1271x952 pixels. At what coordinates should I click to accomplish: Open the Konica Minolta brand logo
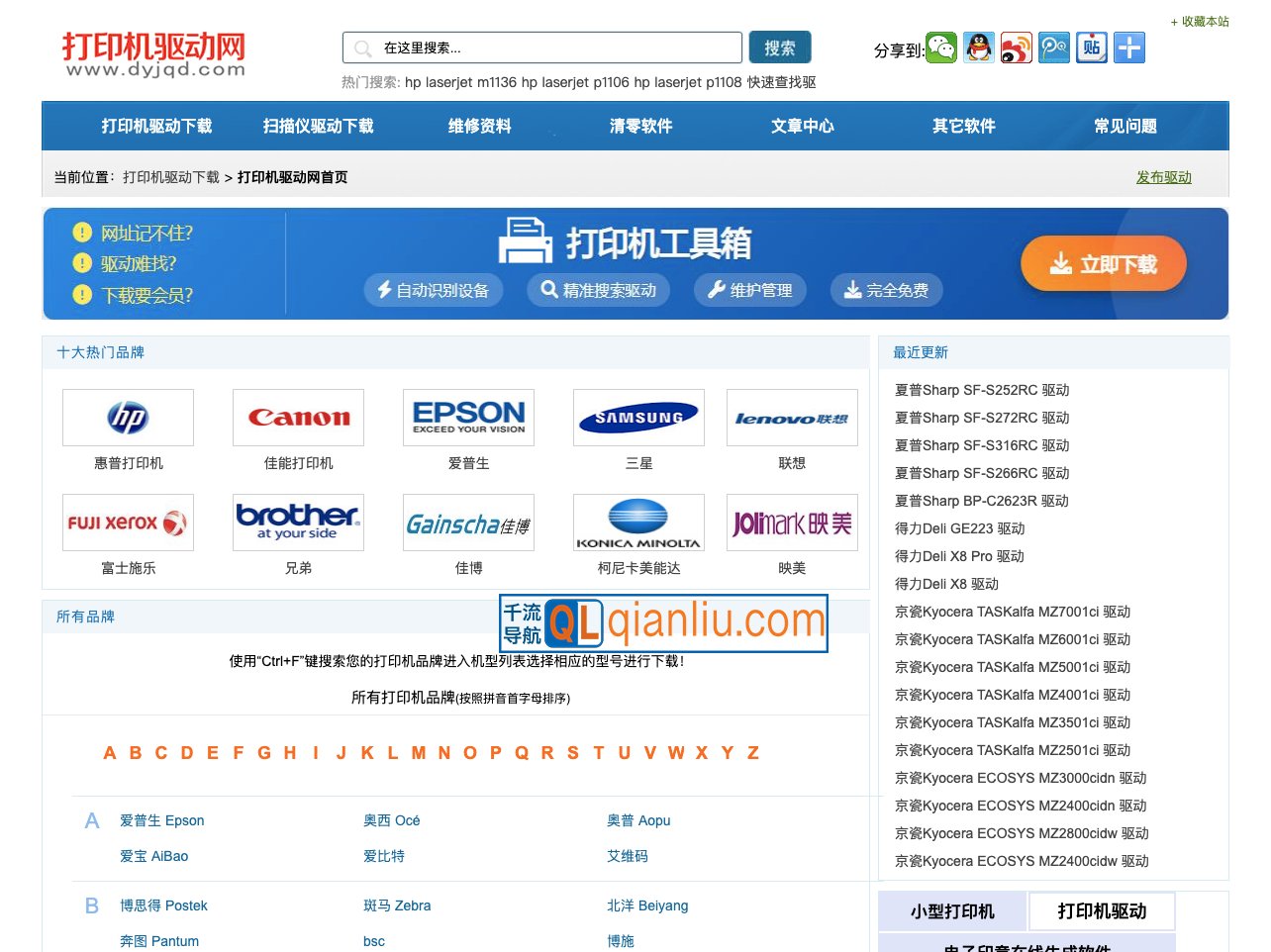pos(638,523)
